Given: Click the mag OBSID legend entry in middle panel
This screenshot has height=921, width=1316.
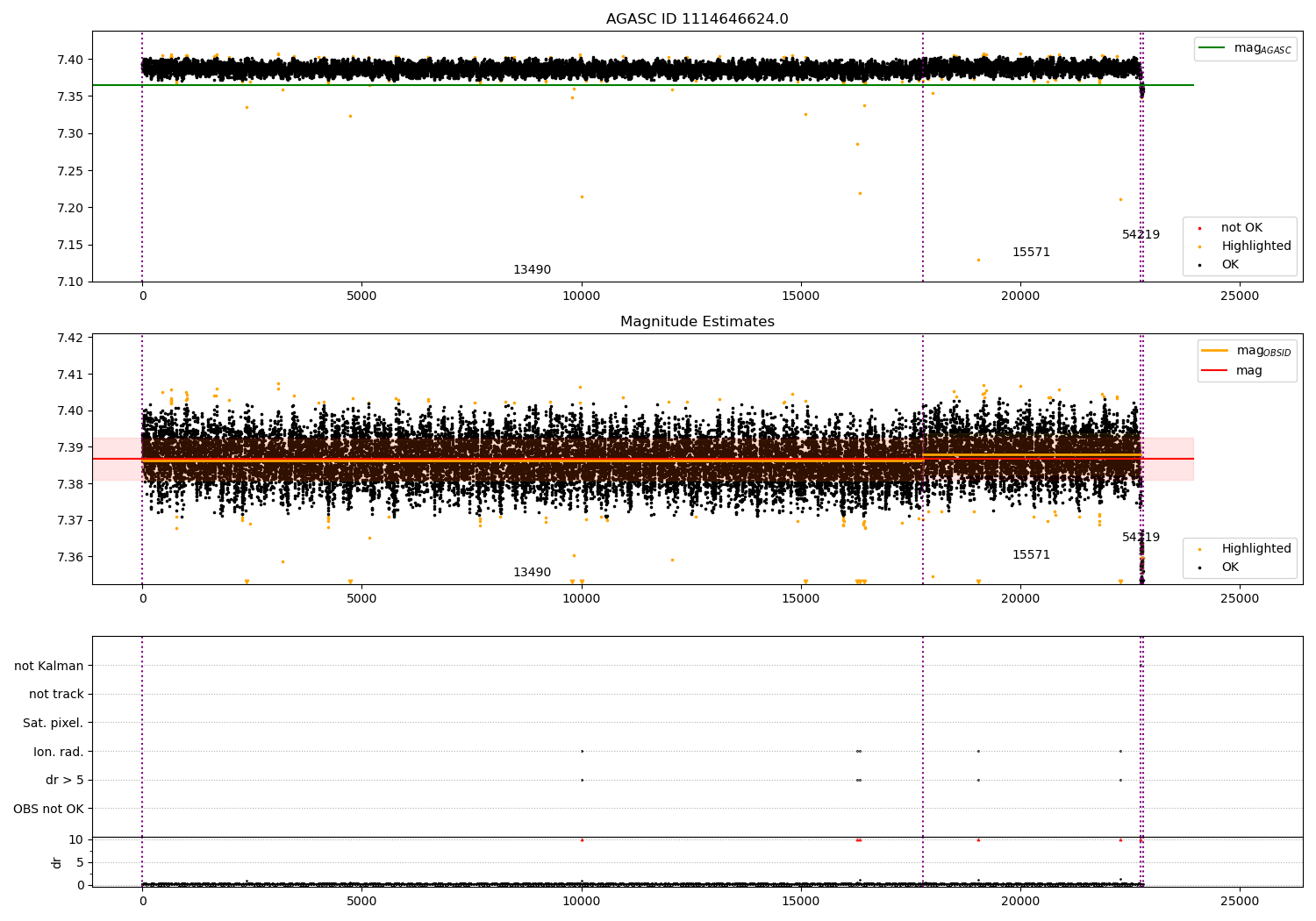Looking at the screenshot, I should click(x=1247, y=351).
